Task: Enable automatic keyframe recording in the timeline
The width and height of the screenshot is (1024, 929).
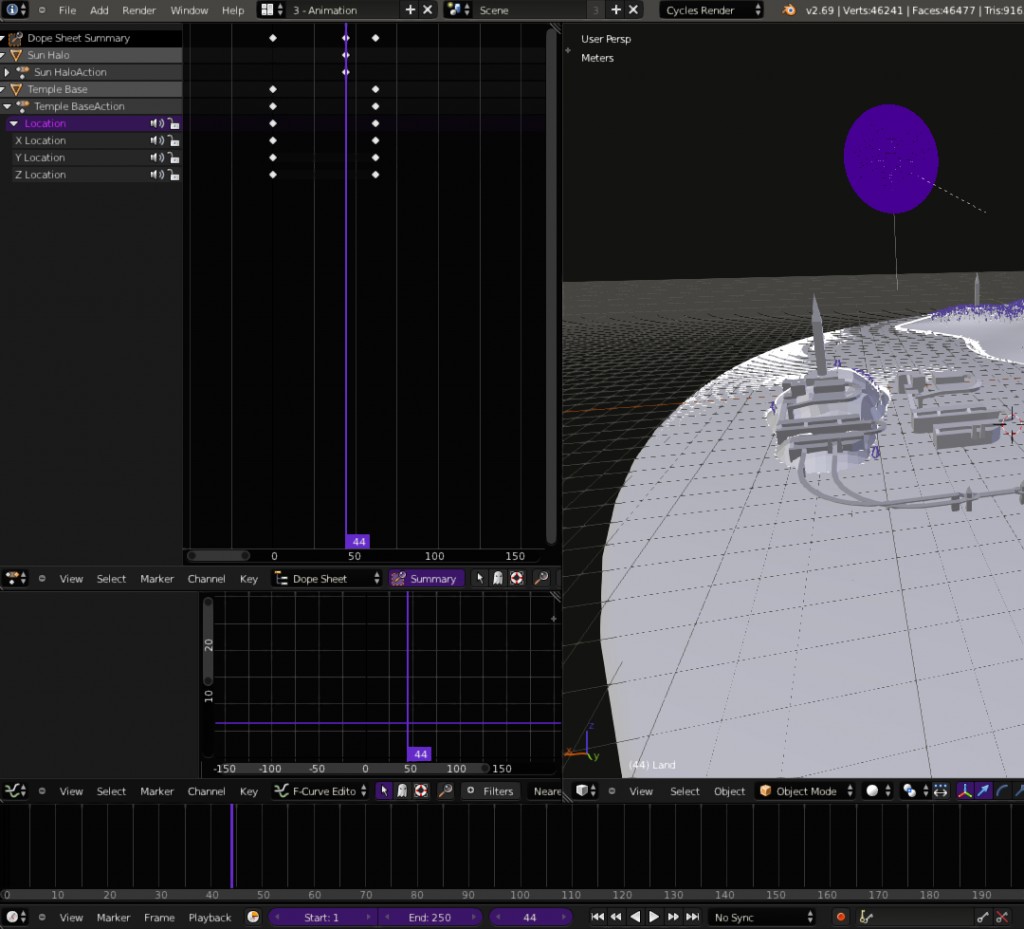Action: click(x=840, y=917)
